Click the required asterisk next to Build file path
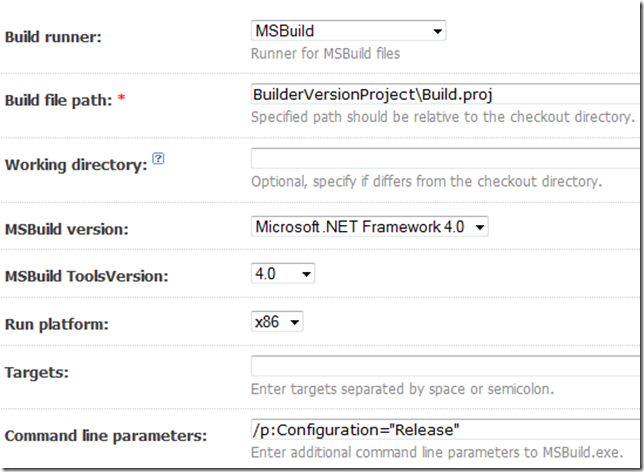This screenshot has width=644, height=472. [121, 98]
